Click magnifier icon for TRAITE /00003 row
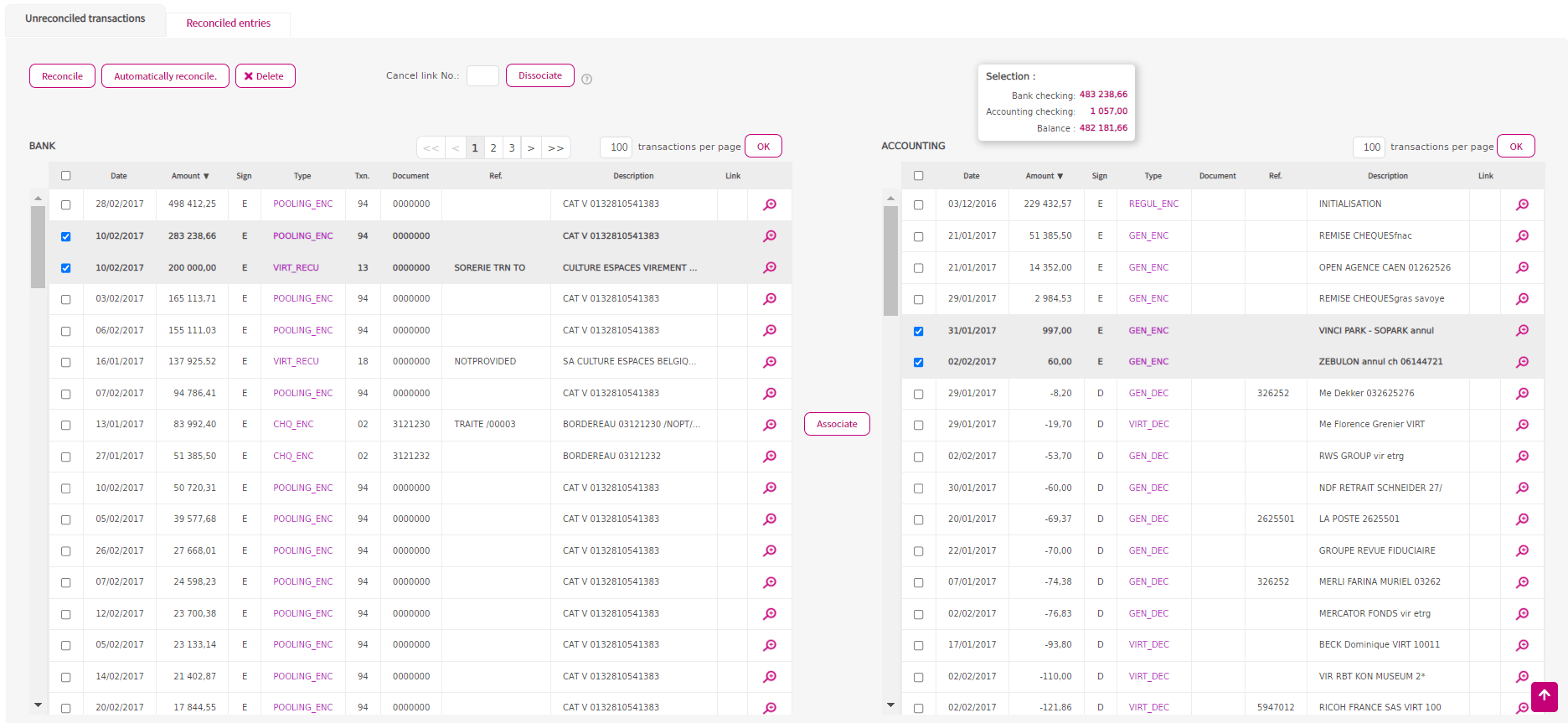Image resolution: width=1568 pixels, height=723 pixels. [769, 425]
